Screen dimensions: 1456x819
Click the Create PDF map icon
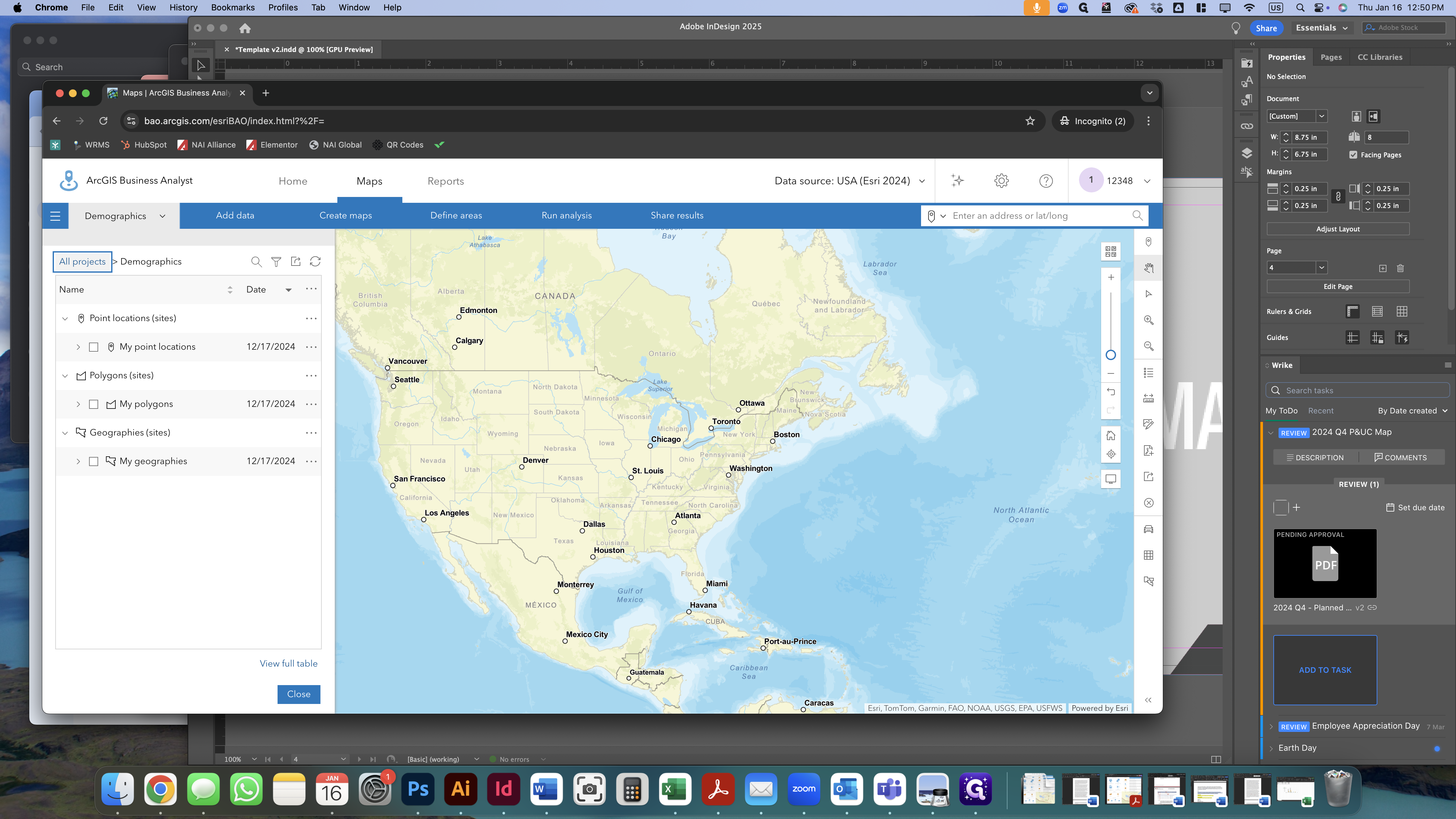click(1149, 450)
